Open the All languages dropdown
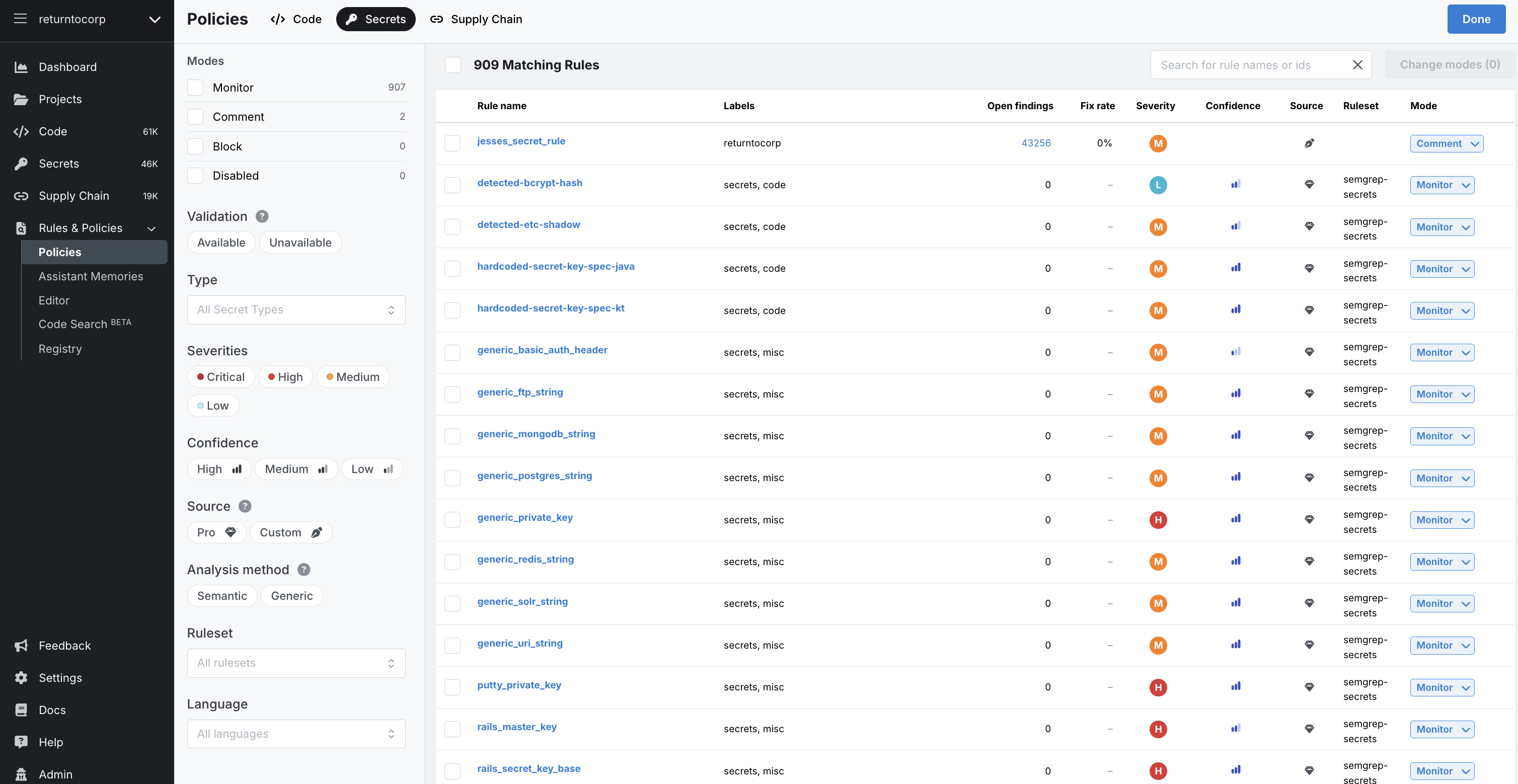Viewport: 1518px width, 784px height. coord(296,733)
